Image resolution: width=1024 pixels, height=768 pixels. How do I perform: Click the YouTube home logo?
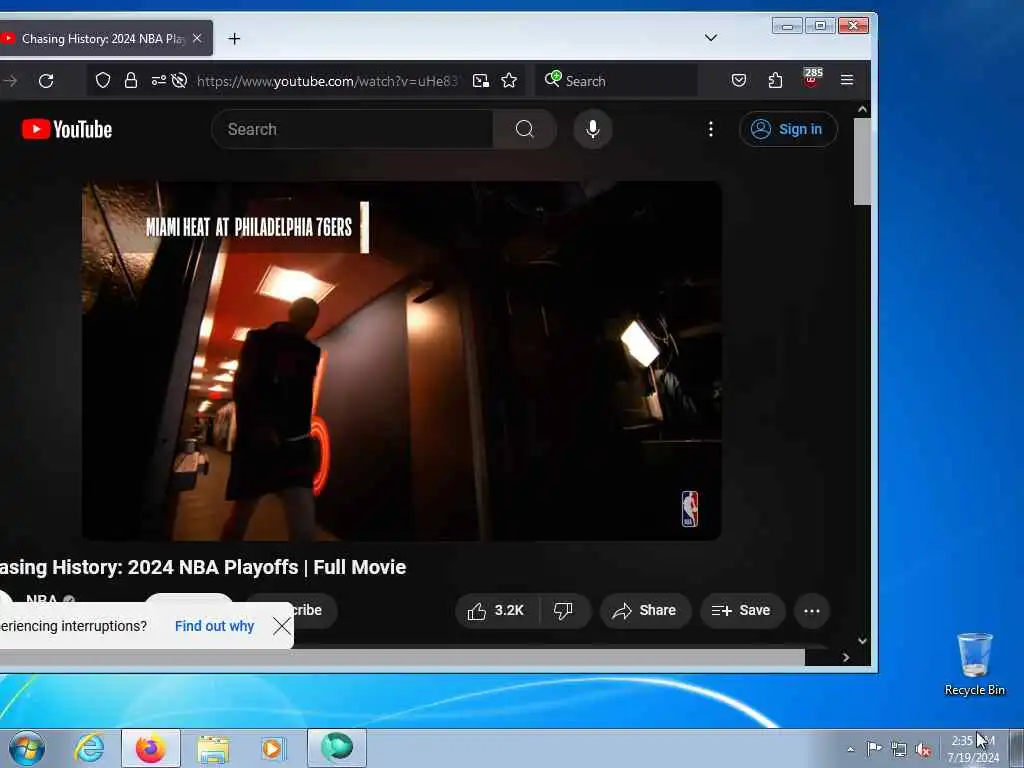[x=67, y=129]
